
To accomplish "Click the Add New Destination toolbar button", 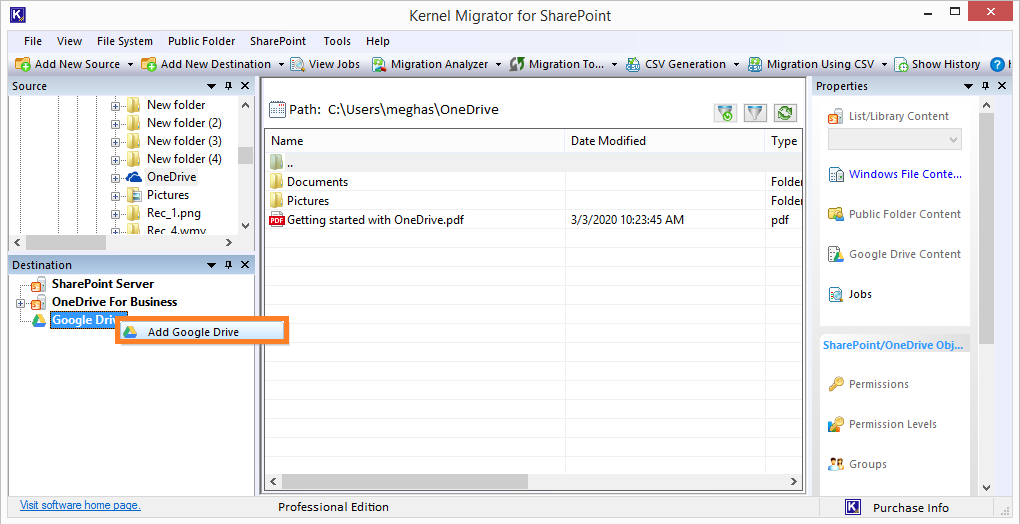I will point(206,64).
